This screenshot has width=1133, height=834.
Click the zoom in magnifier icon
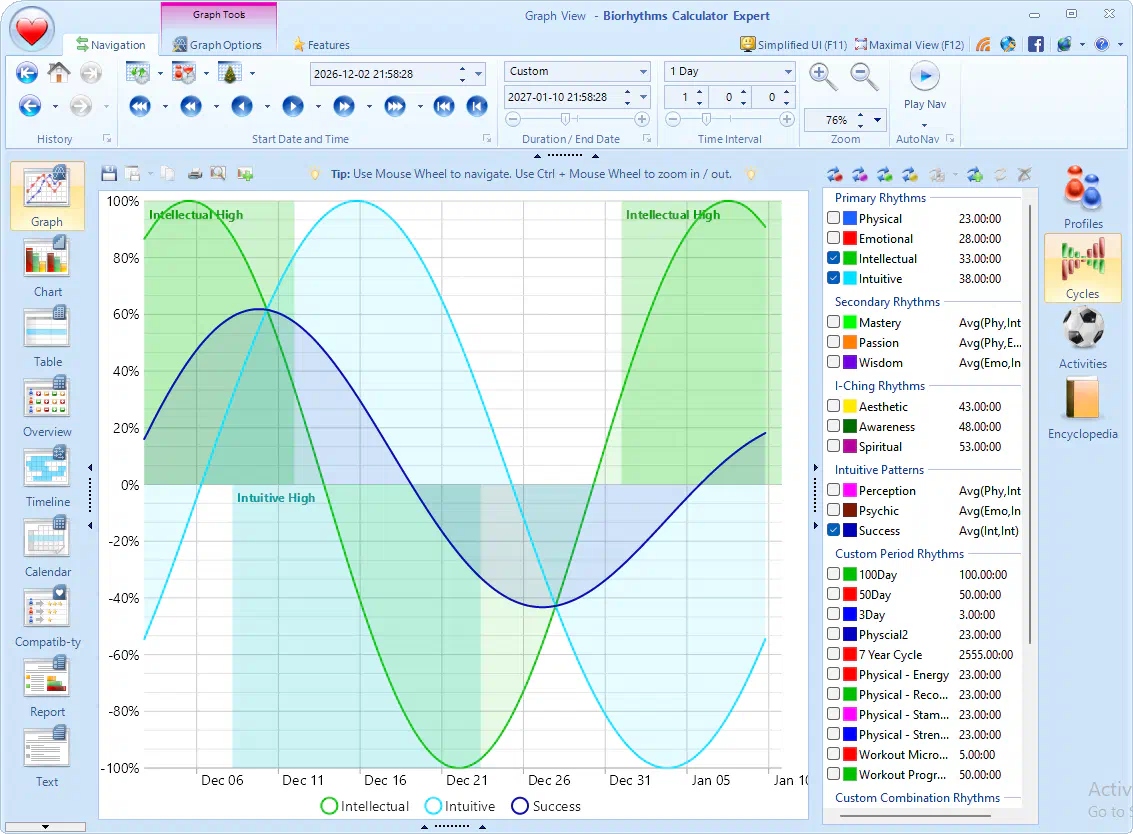[x=822, y=76]
